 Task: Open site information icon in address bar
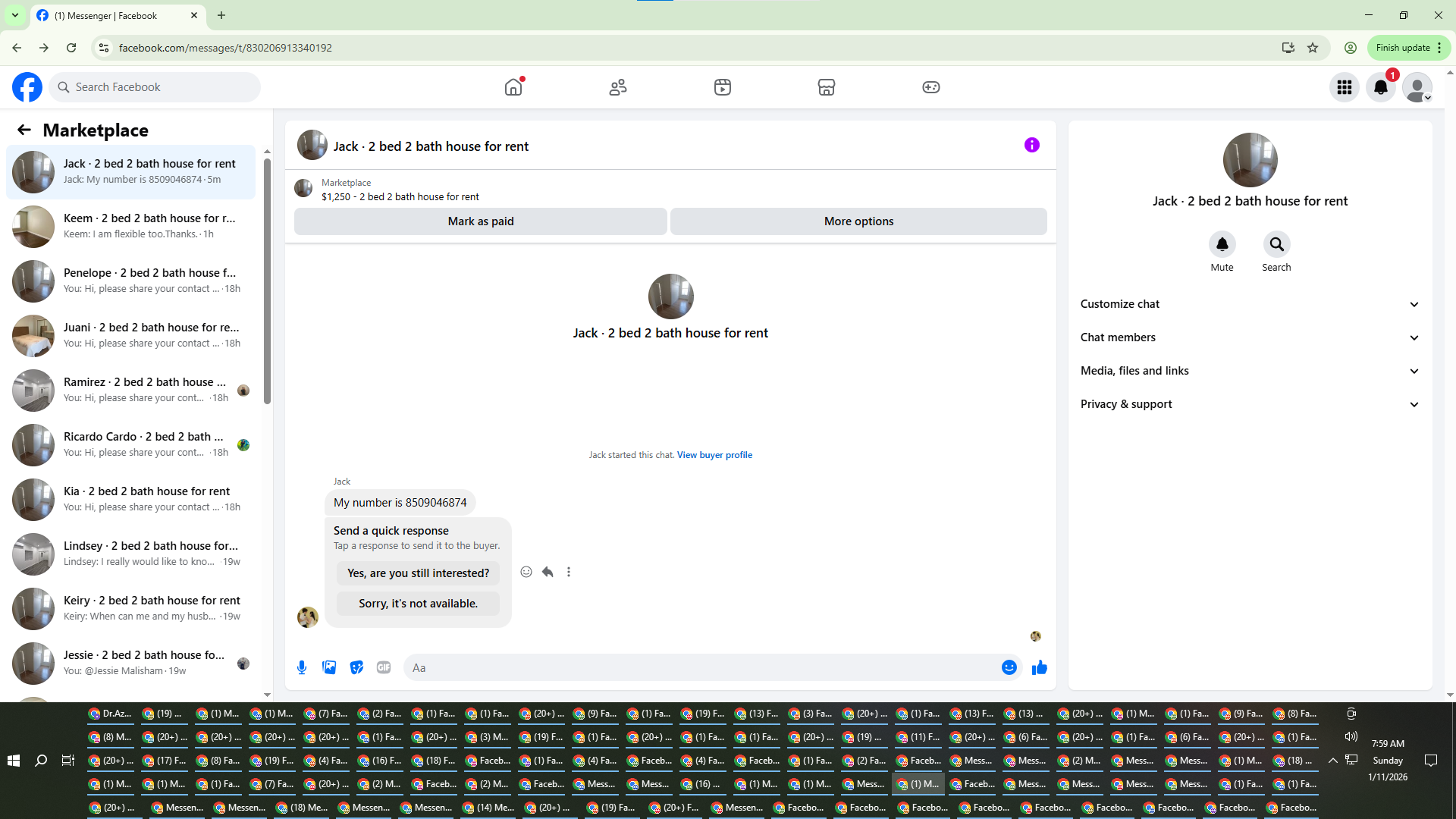[104, 48]
